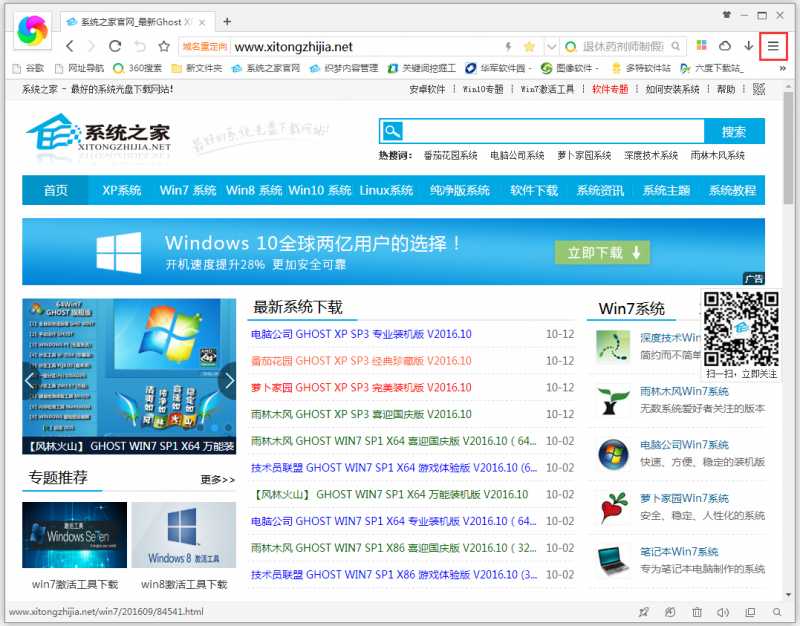The height and width of the screenshot is (626, 800).
Task: Start a page download via the download arrow icon
Action: pos(748,46)
